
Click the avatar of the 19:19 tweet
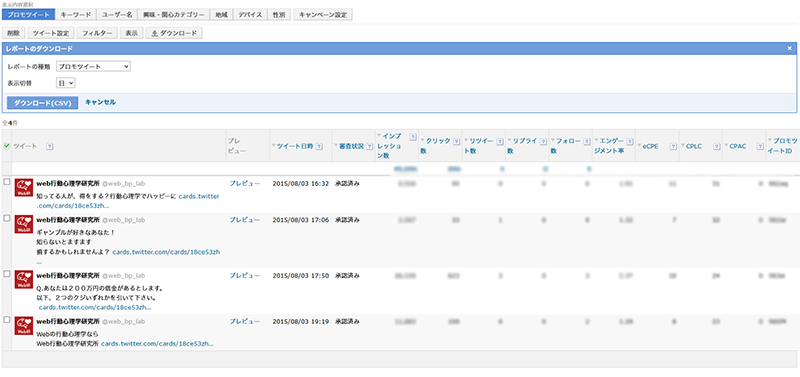(x=23, y=325)
